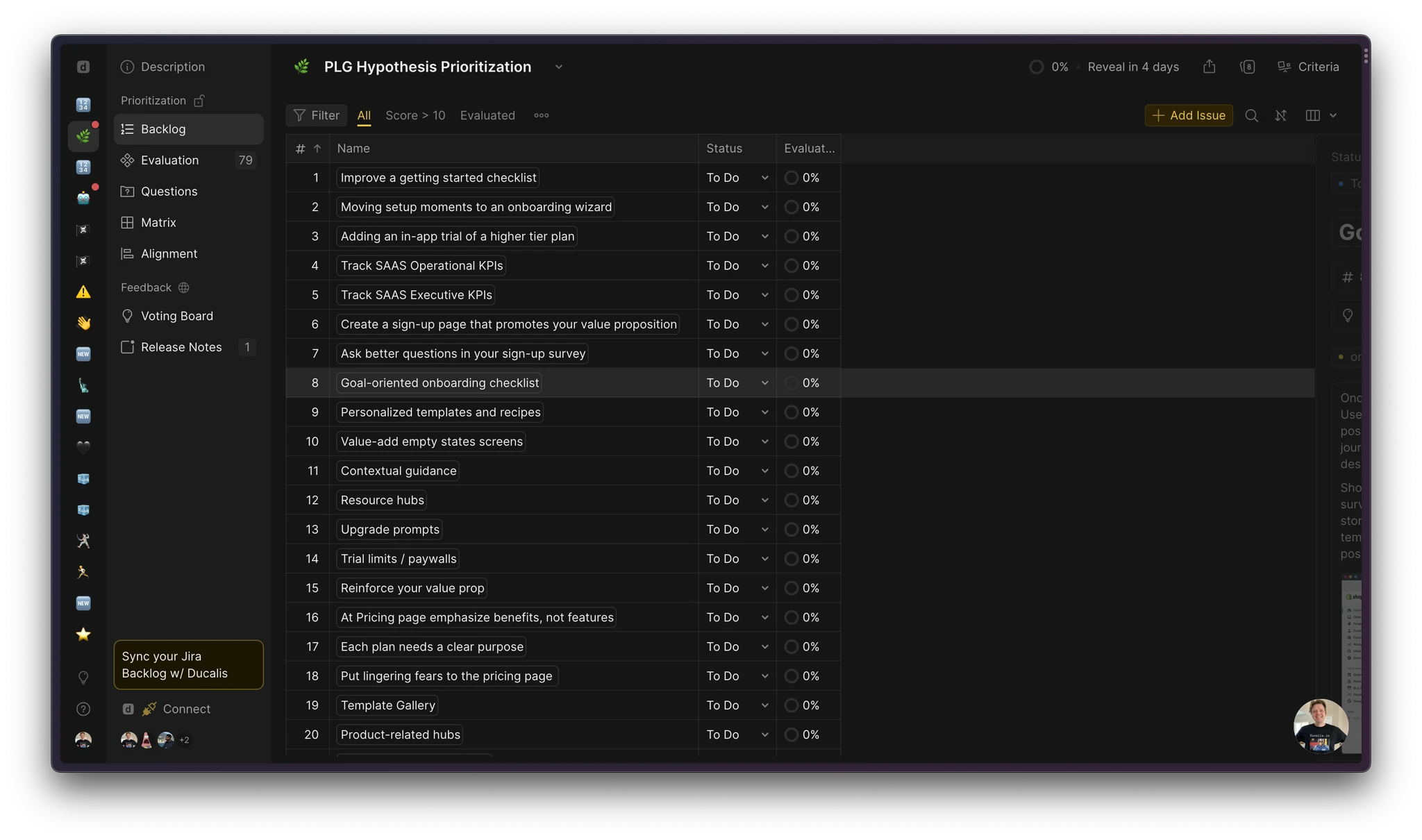Open the gold star board icon
Viewport: 1422px width, 840px height.
coord(83,634)
